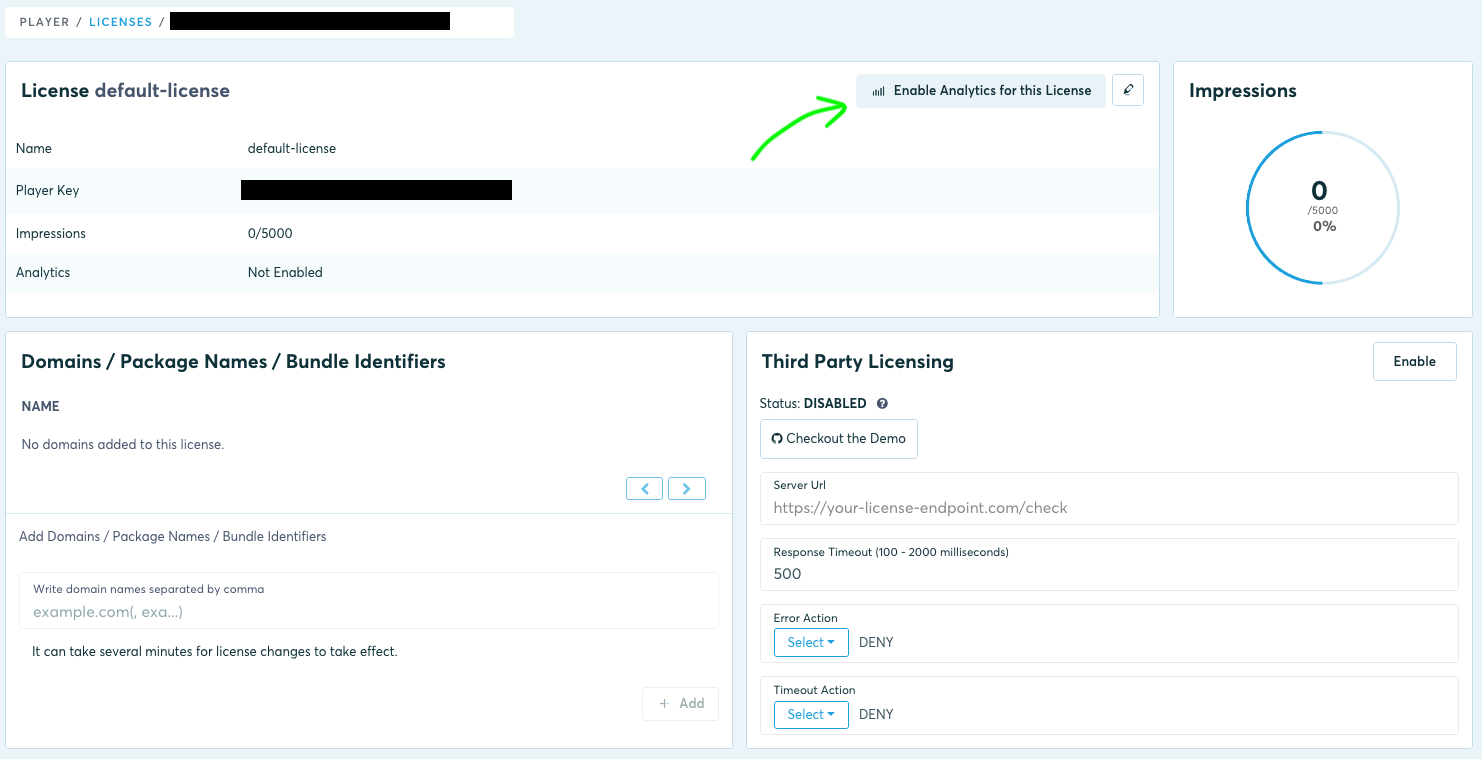
Task: Click the 'DISABLED' status text
Action: [835, 404]
